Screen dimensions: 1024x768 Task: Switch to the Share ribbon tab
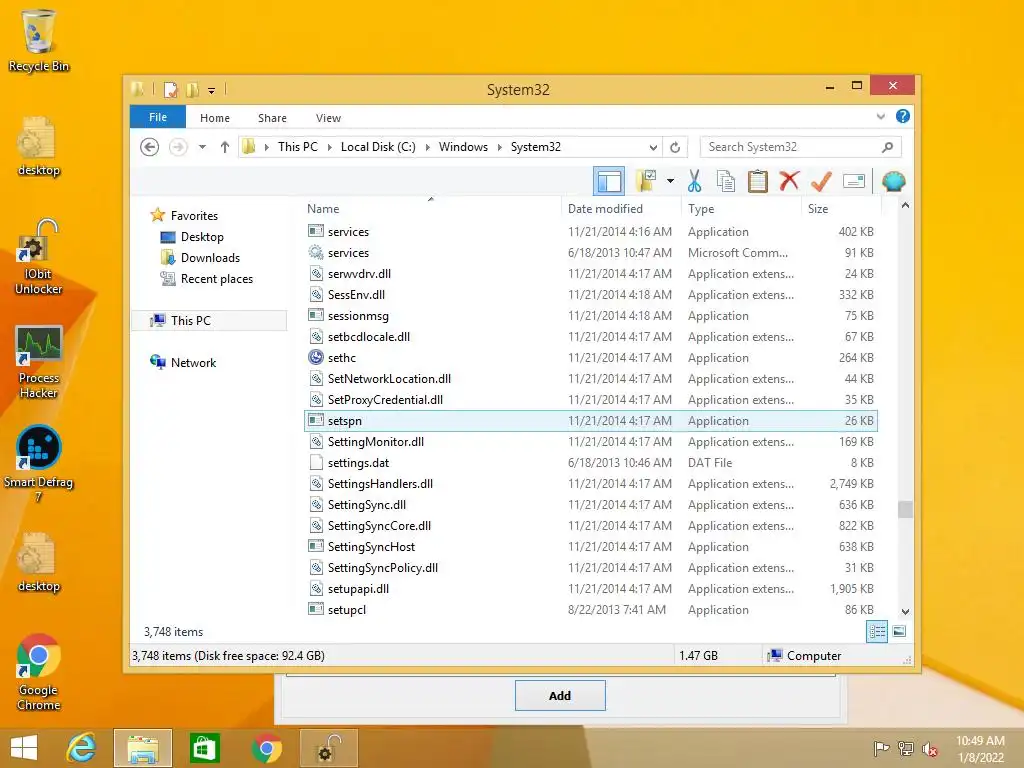[x=272, y=118]
